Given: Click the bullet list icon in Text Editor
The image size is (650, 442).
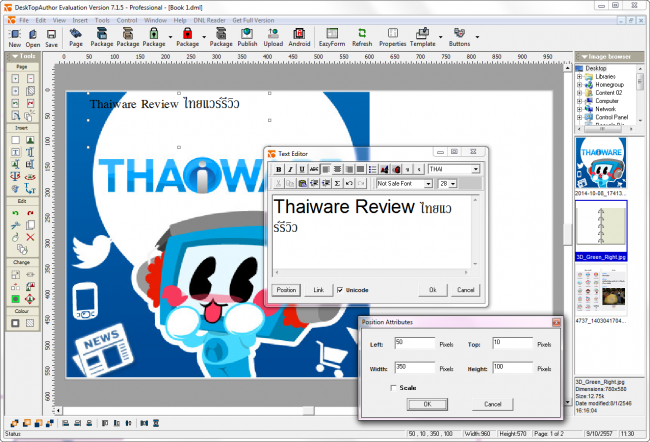Looking at the screenshot, I should click(372, 169).
